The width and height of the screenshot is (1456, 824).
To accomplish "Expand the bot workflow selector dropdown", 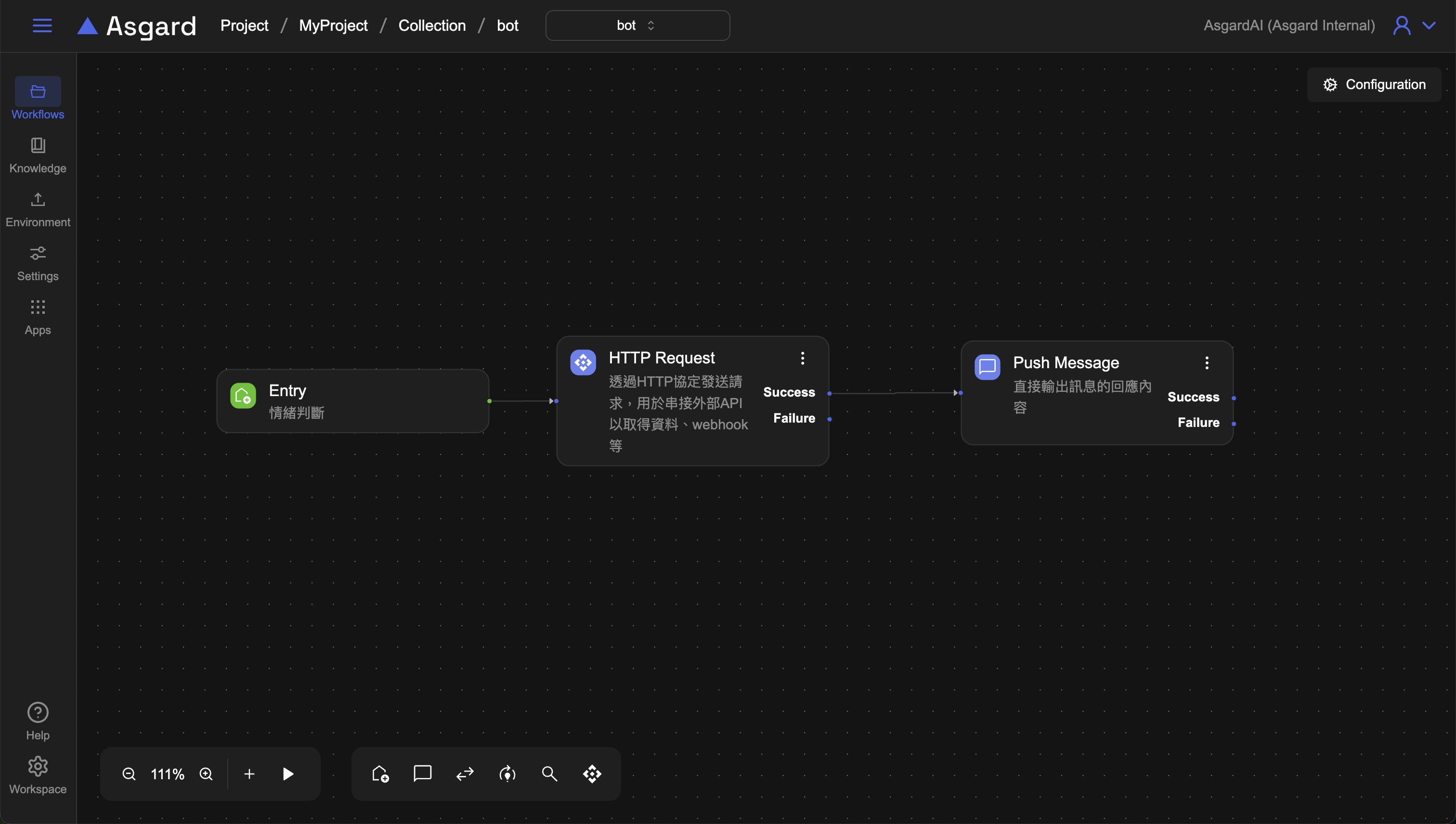I will 637,26.
